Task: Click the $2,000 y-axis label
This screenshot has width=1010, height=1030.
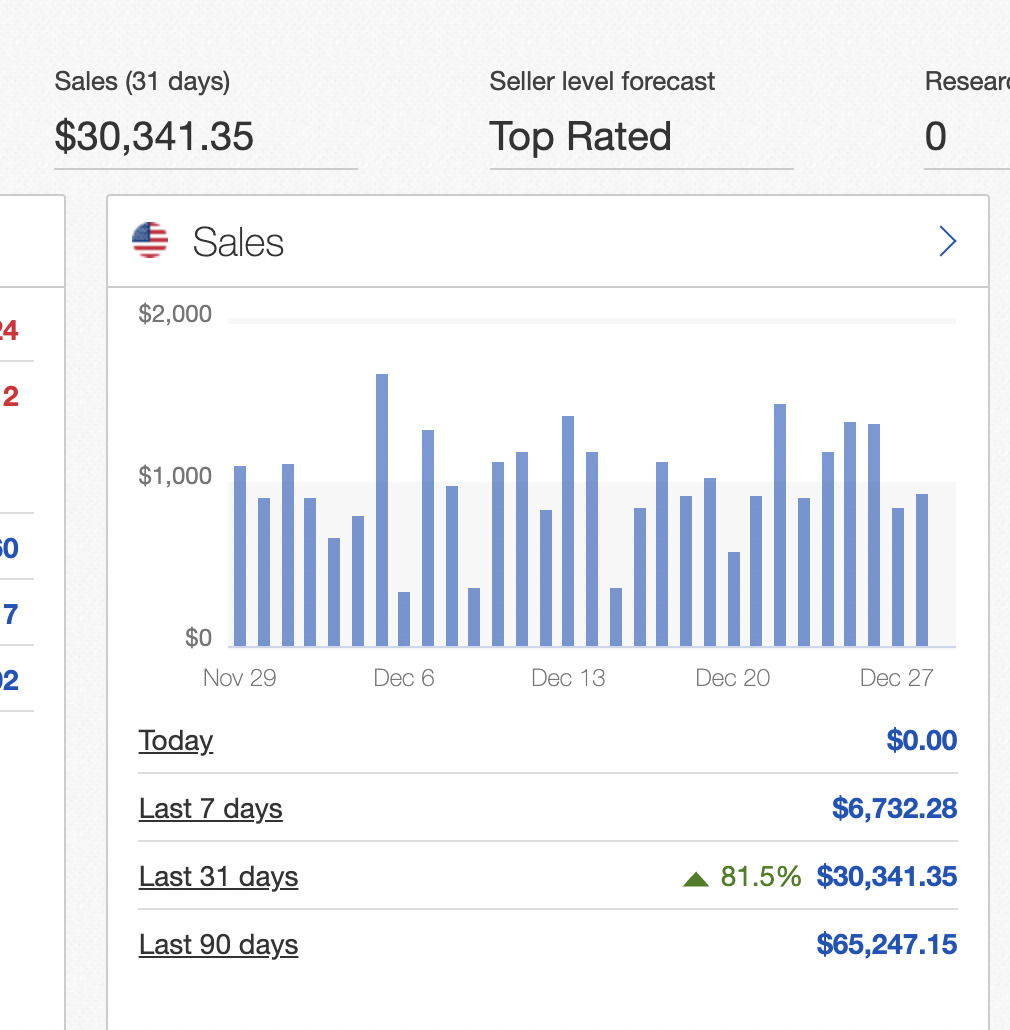Action: click(x=175, y=314)
